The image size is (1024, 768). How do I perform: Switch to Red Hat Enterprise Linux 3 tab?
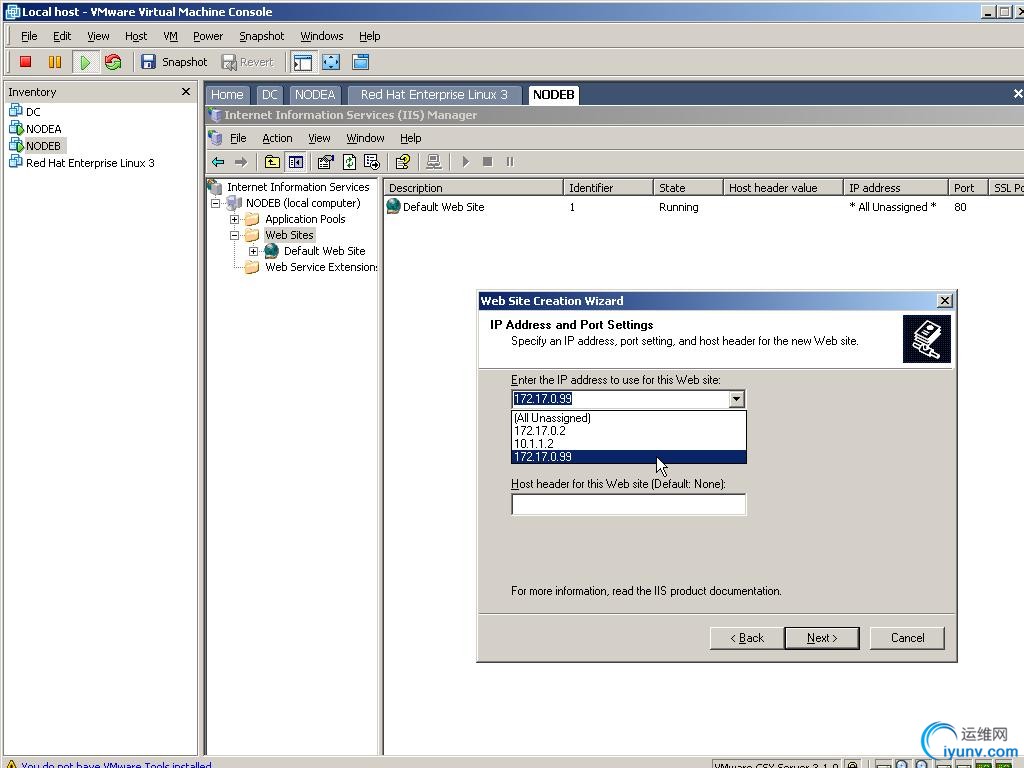click(x=434, y=95)
